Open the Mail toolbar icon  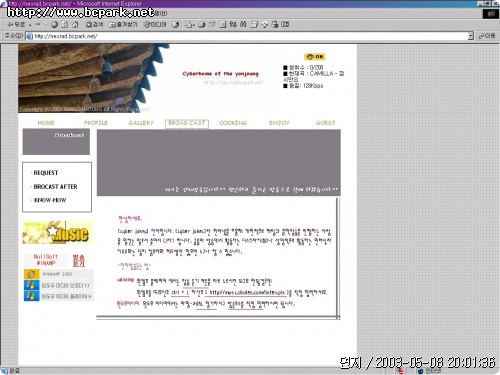click(189, 24)
